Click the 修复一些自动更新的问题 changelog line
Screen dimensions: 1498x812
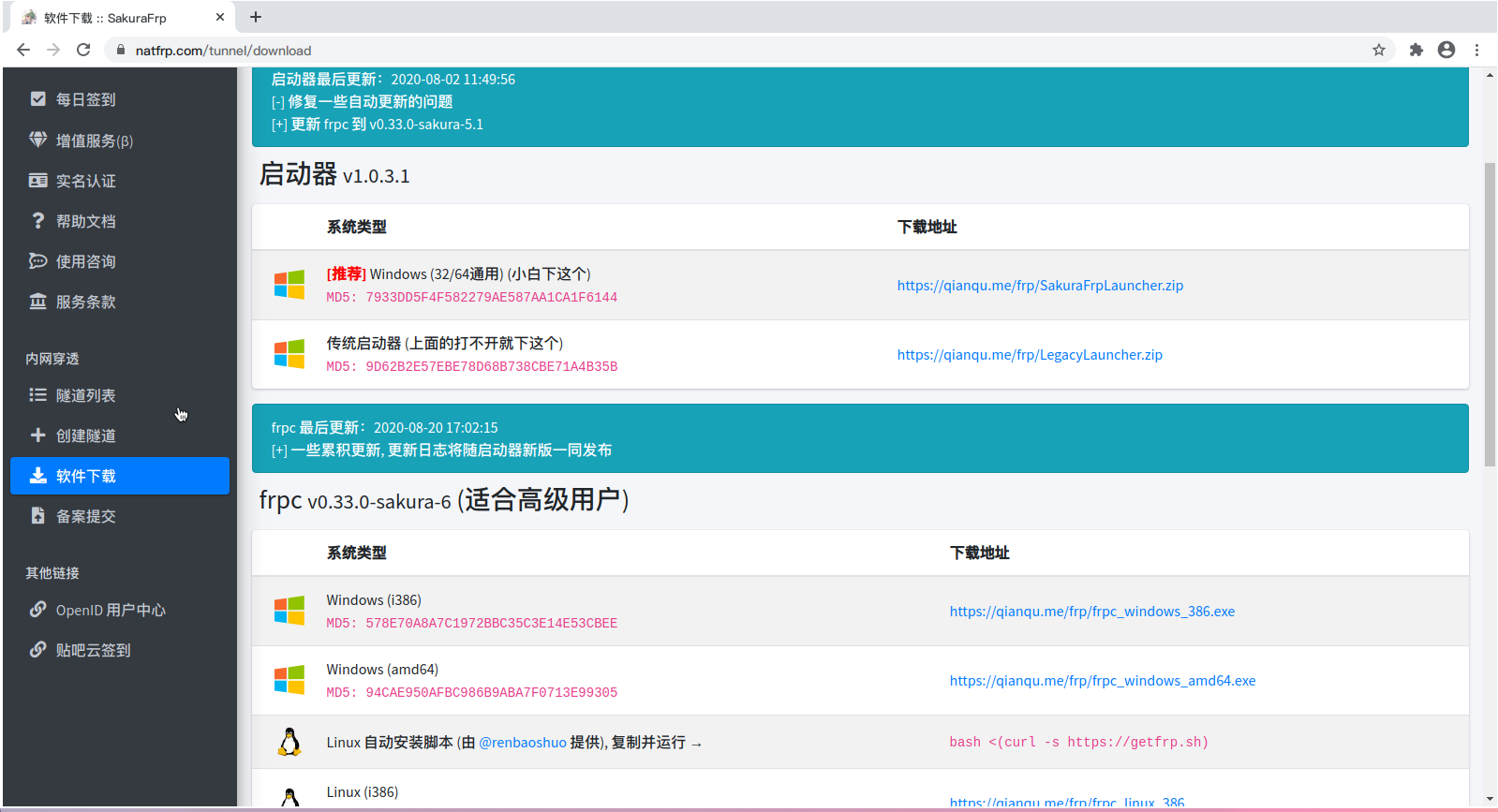point(363,101)
